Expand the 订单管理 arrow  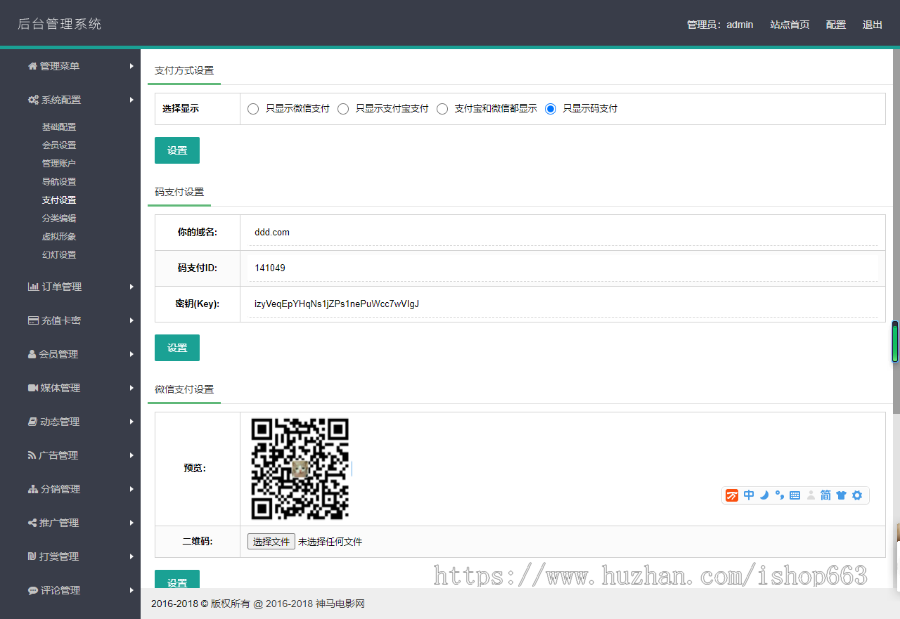tap(131, 287)
